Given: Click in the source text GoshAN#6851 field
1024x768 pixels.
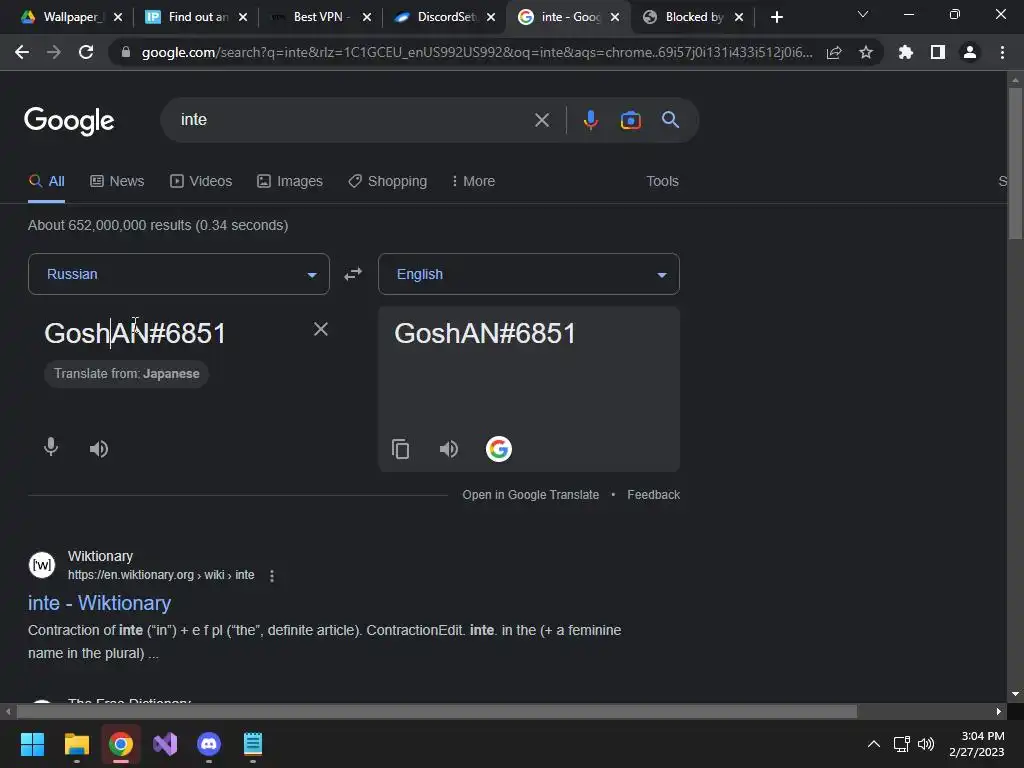Looking at the screenshot, I should (x=135, y=334).
